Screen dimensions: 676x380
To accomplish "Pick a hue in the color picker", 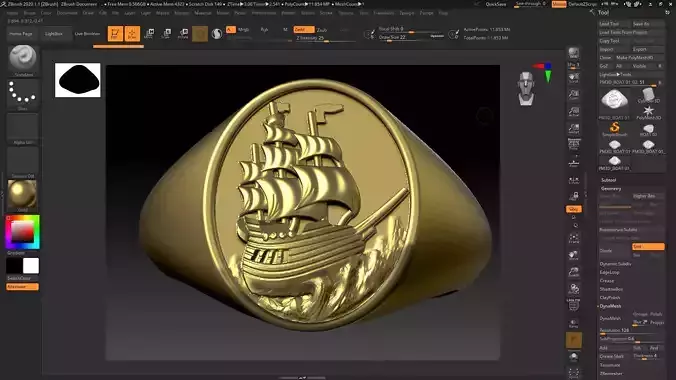I will click(x=22, y=232).
